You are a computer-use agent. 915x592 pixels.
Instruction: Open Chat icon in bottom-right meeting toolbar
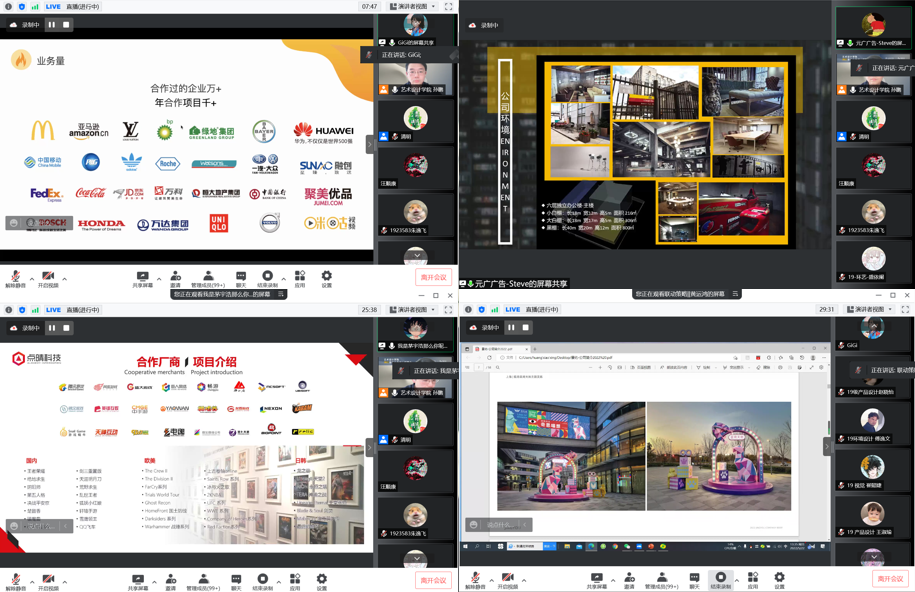[694, 580]
